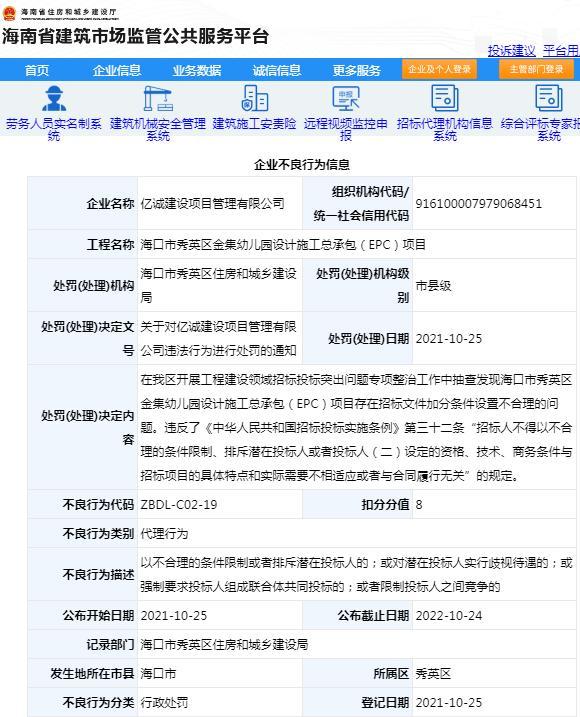The height and width of the screenshot is (717, 580).
Task: Open the 企业信息 menu
Action: click(117, 70)
